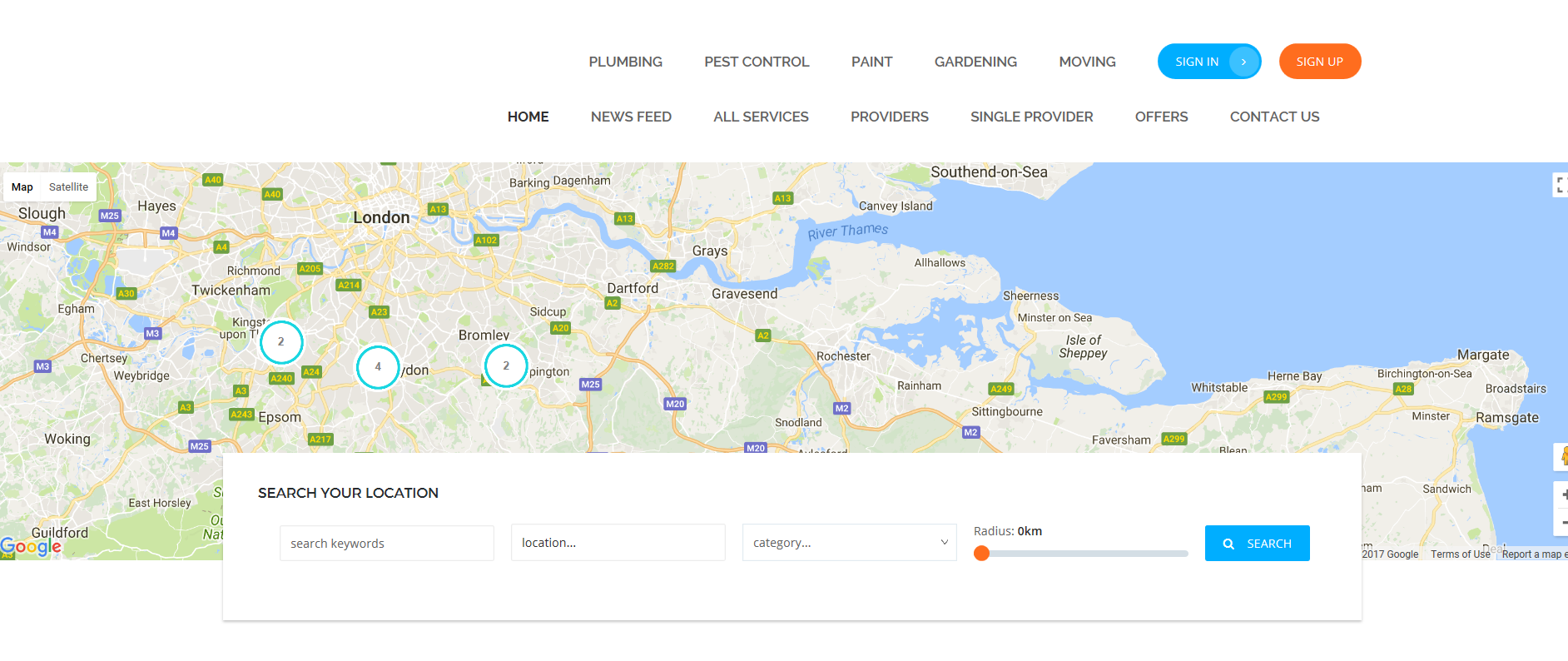Image resolution: width=1568 pixels, height=661 pixels.
Task: Open the All Services menu item
Action: click(x=761, y=117)
